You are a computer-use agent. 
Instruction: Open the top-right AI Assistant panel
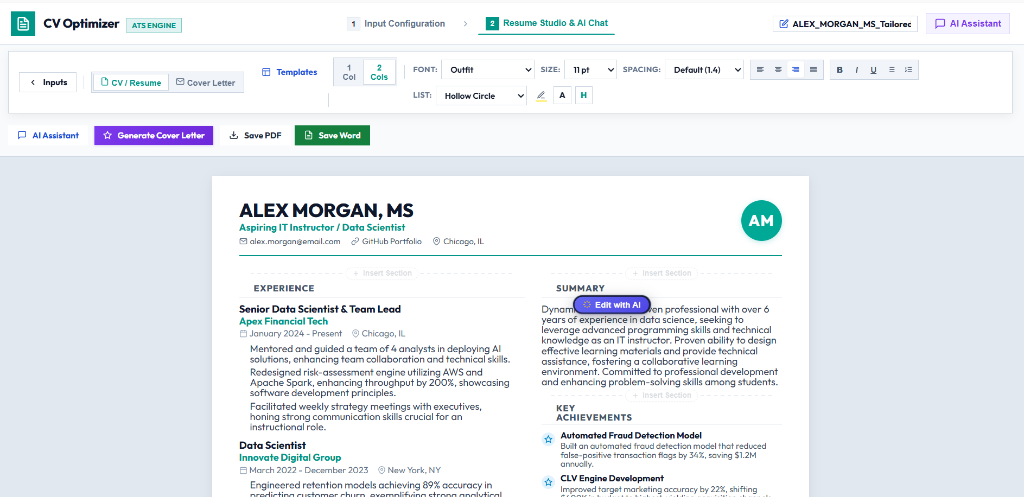coord(968,24)
